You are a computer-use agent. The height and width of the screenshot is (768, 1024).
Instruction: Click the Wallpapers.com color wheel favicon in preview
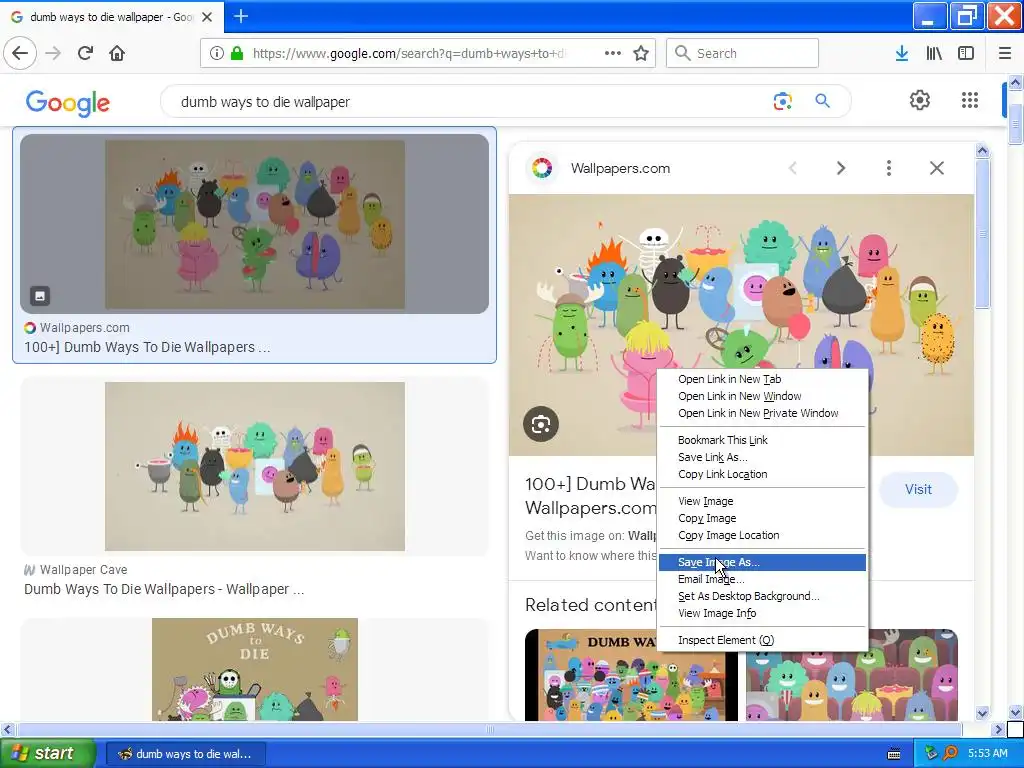coord(542,168)
